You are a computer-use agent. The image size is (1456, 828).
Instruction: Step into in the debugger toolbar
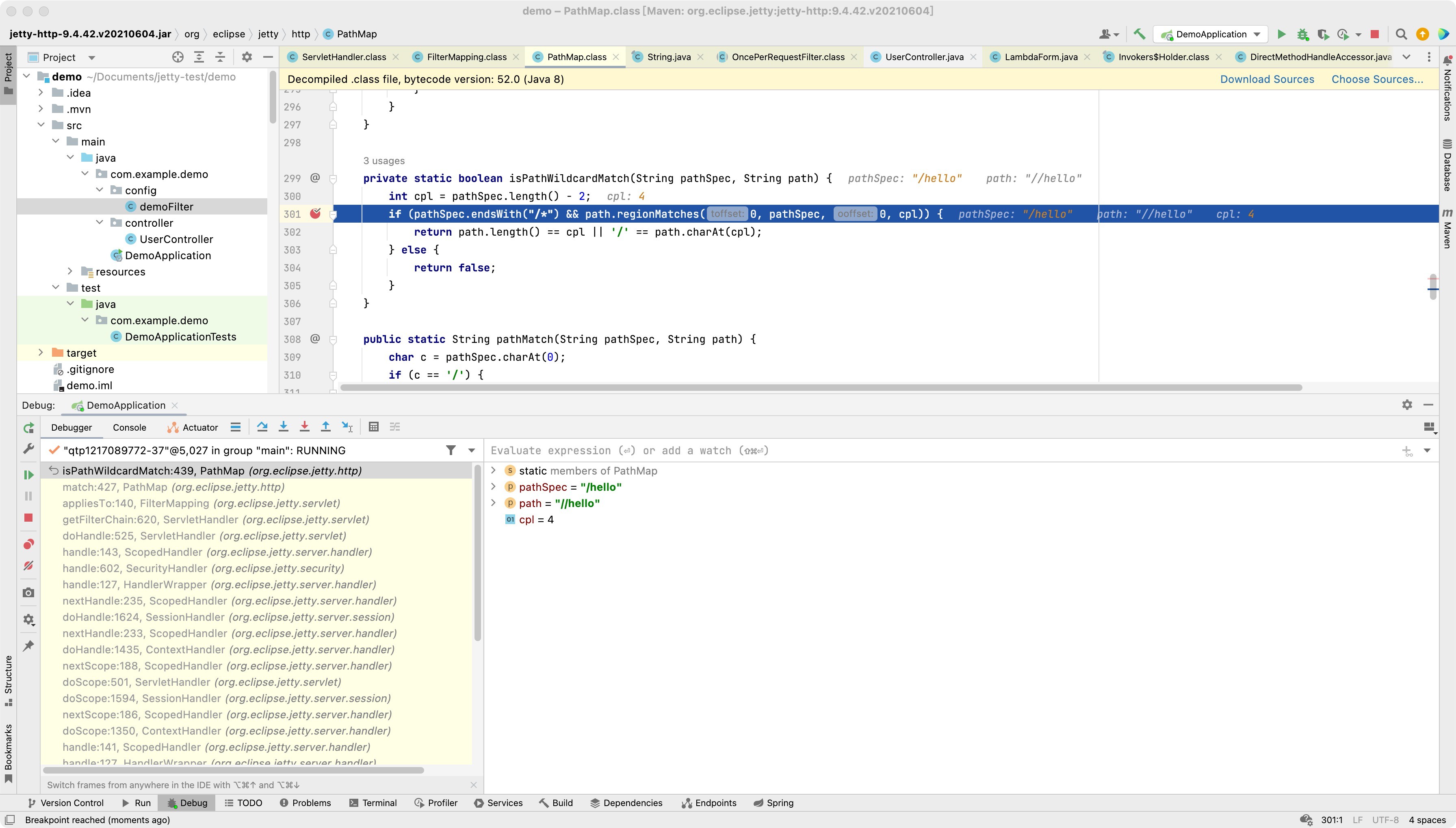click(283, 427)
